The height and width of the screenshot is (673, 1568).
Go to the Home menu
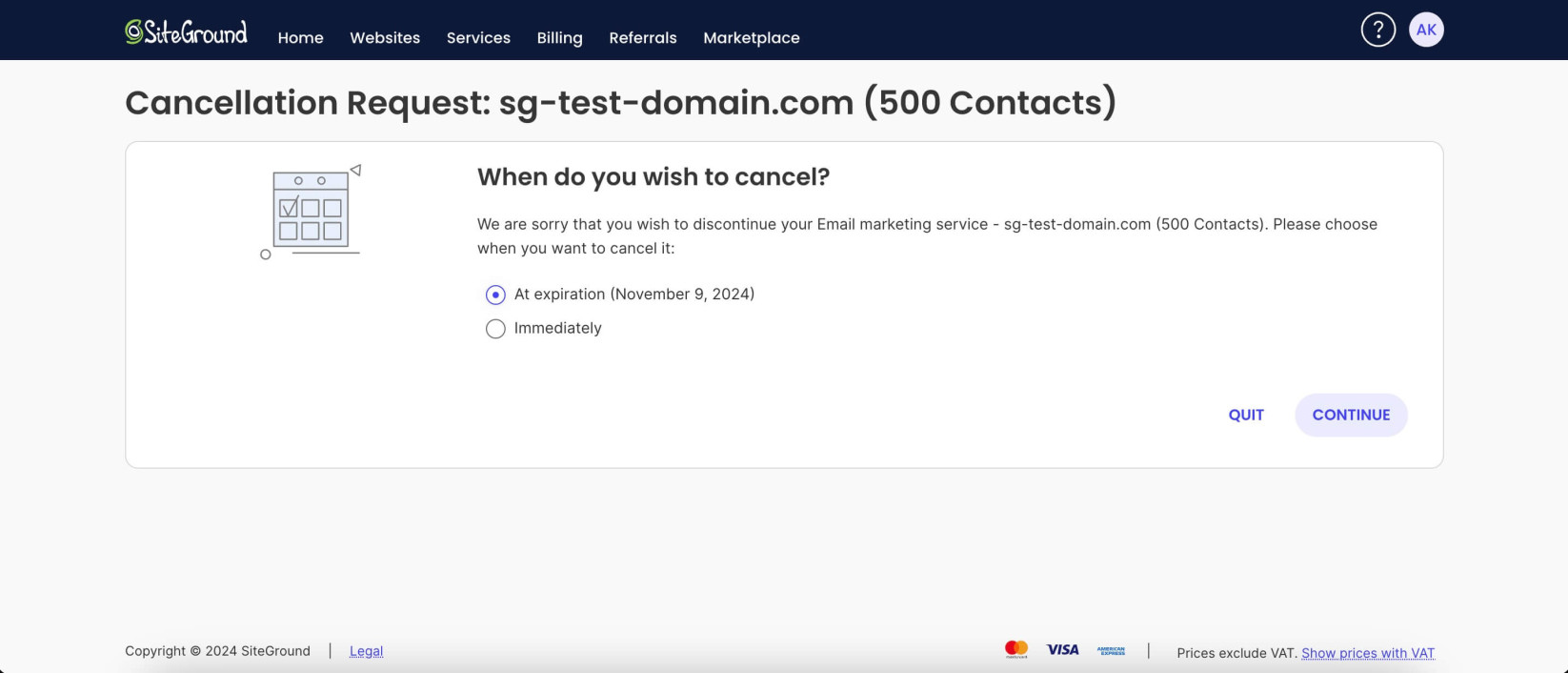(x=301, y=38)
